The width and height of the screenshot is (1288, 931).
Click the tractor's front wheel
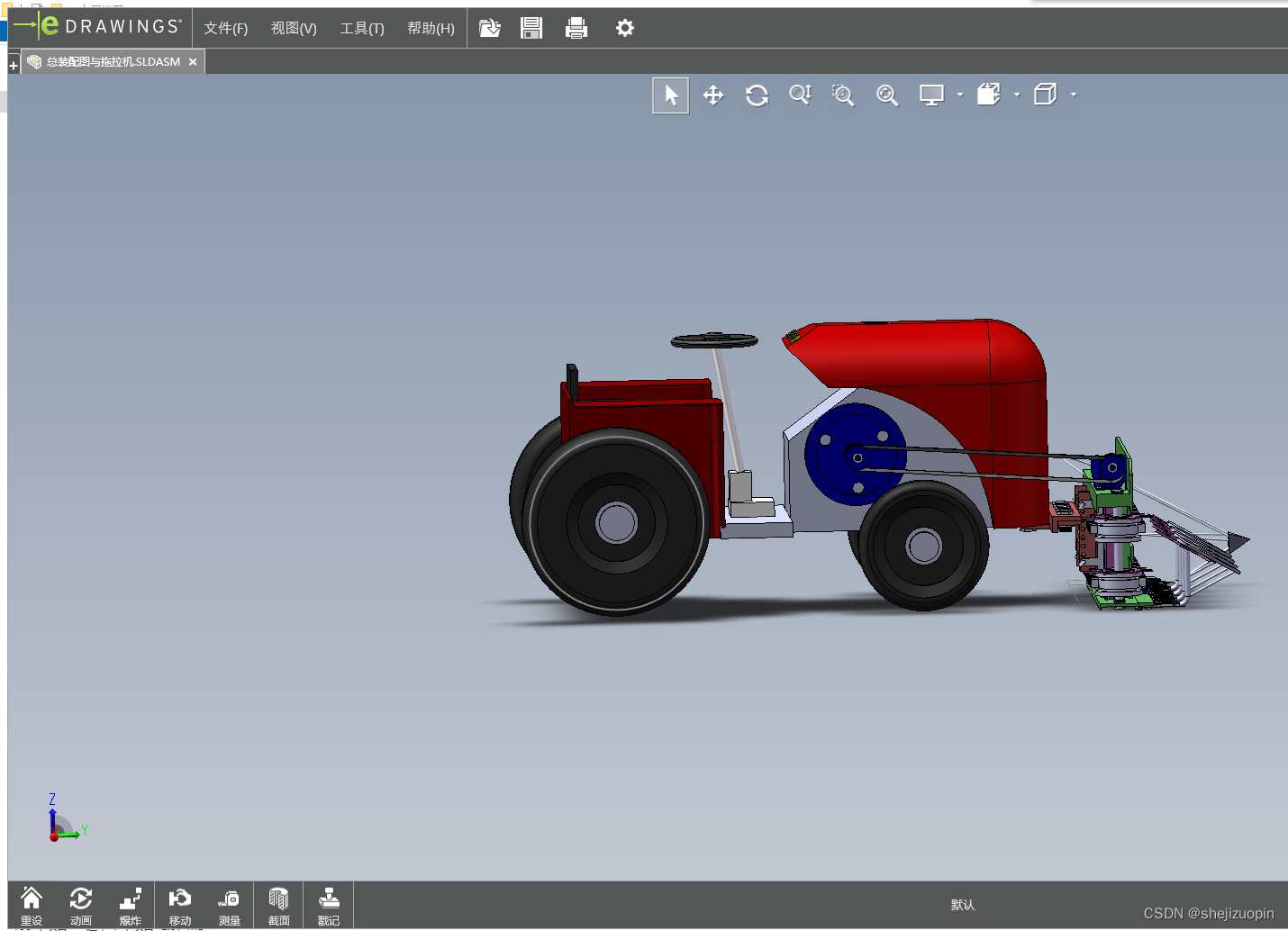tap(923, 546)
